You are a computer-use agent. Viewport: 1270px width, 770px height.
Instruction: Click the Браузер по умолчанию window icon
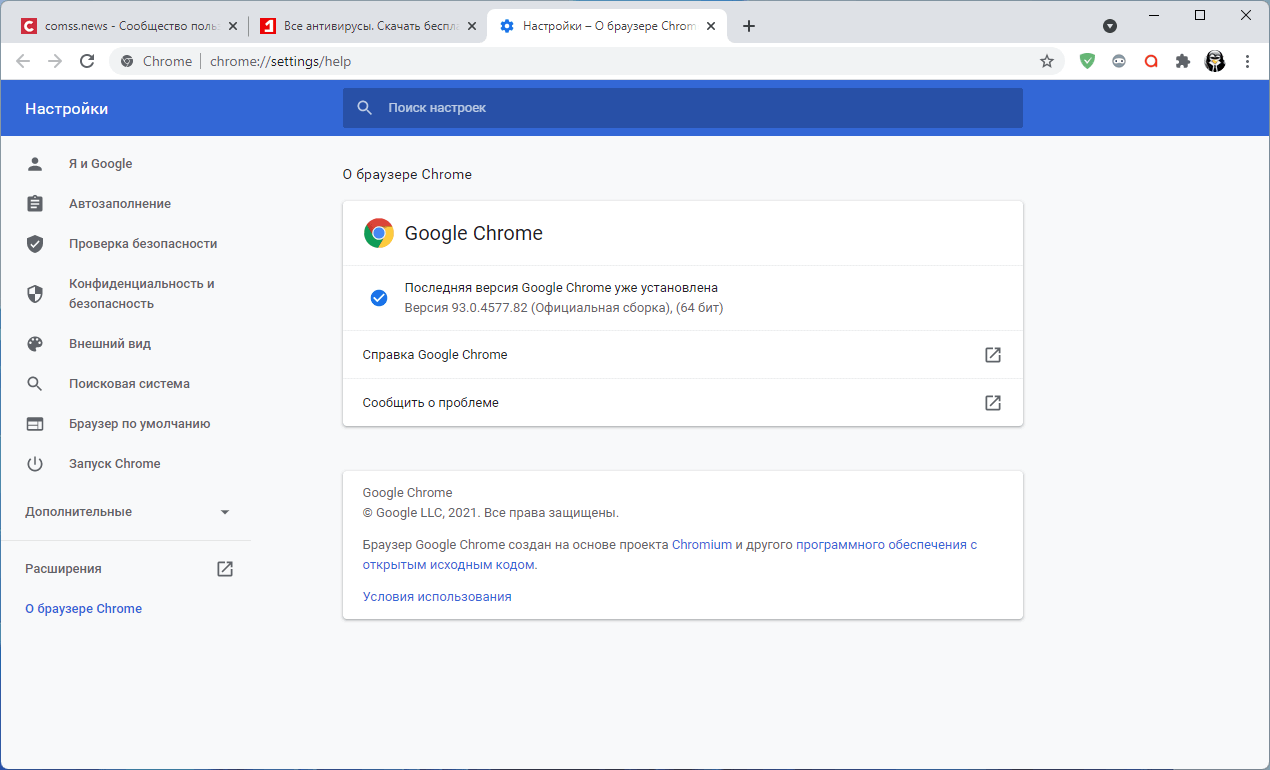(x=35, y=424)
